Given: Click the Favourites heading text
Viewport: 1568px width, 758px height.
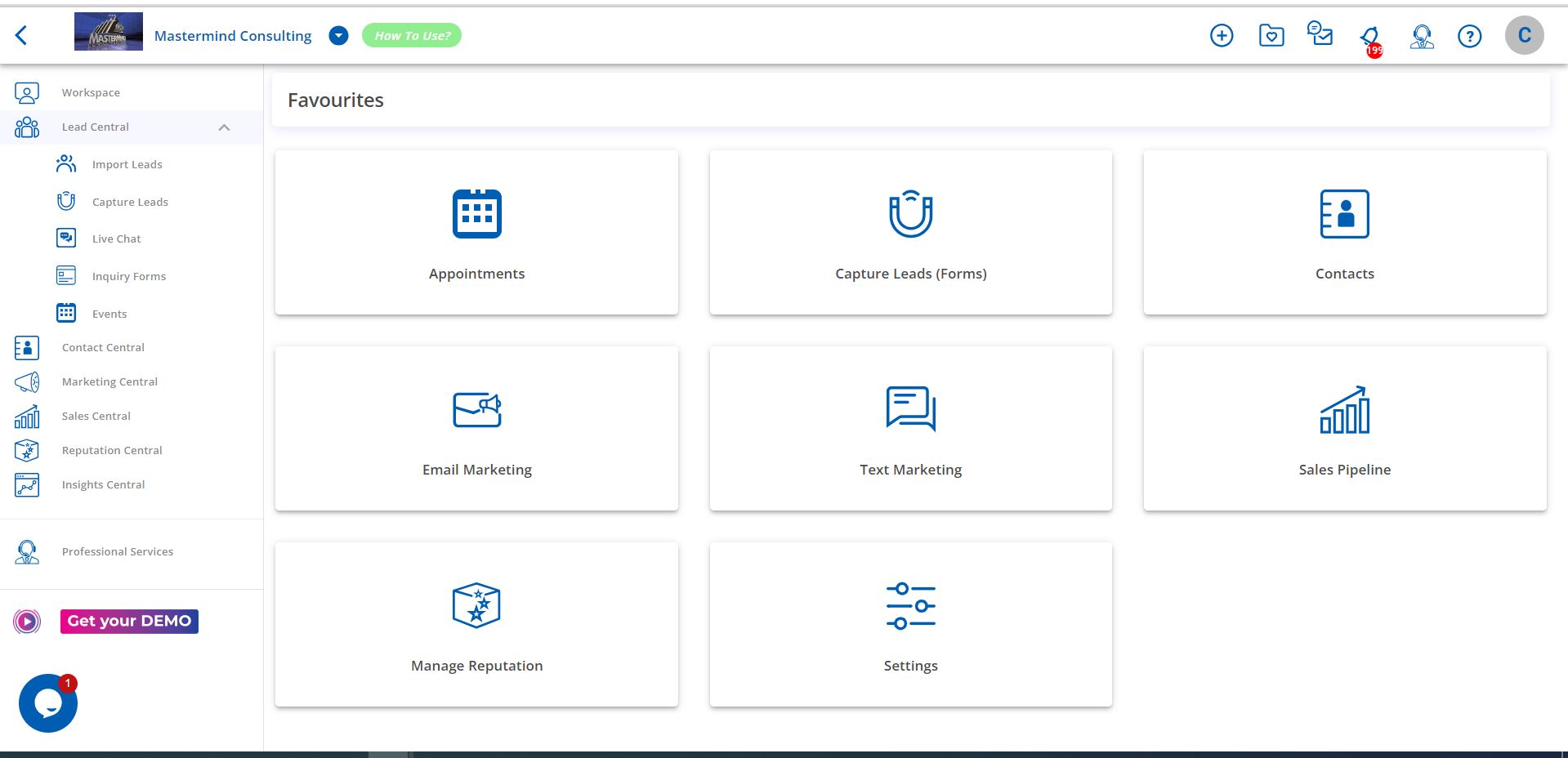Looking at the screenshot, I should pyautogui.click(x=336, y=100).
